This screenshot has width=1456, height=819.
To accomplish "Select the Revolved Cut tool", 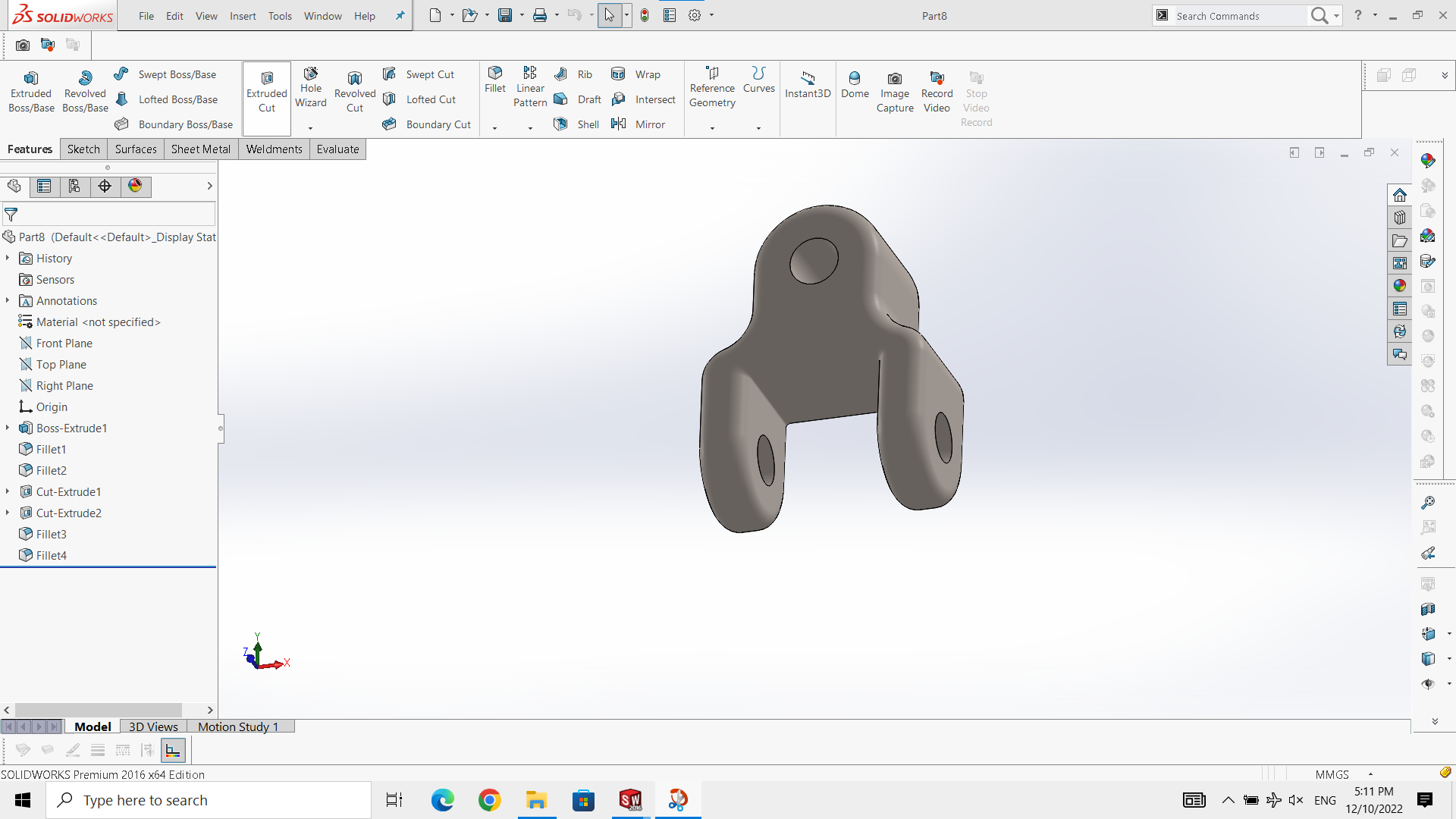I will pos(355,92).
